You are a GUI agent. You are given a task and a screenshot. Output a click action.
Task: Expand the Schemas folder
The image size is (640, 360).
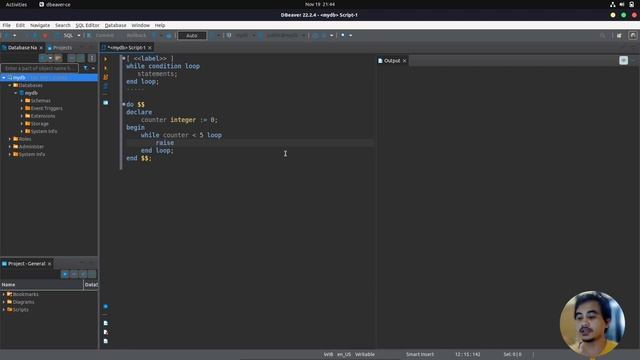pos(22,100)
